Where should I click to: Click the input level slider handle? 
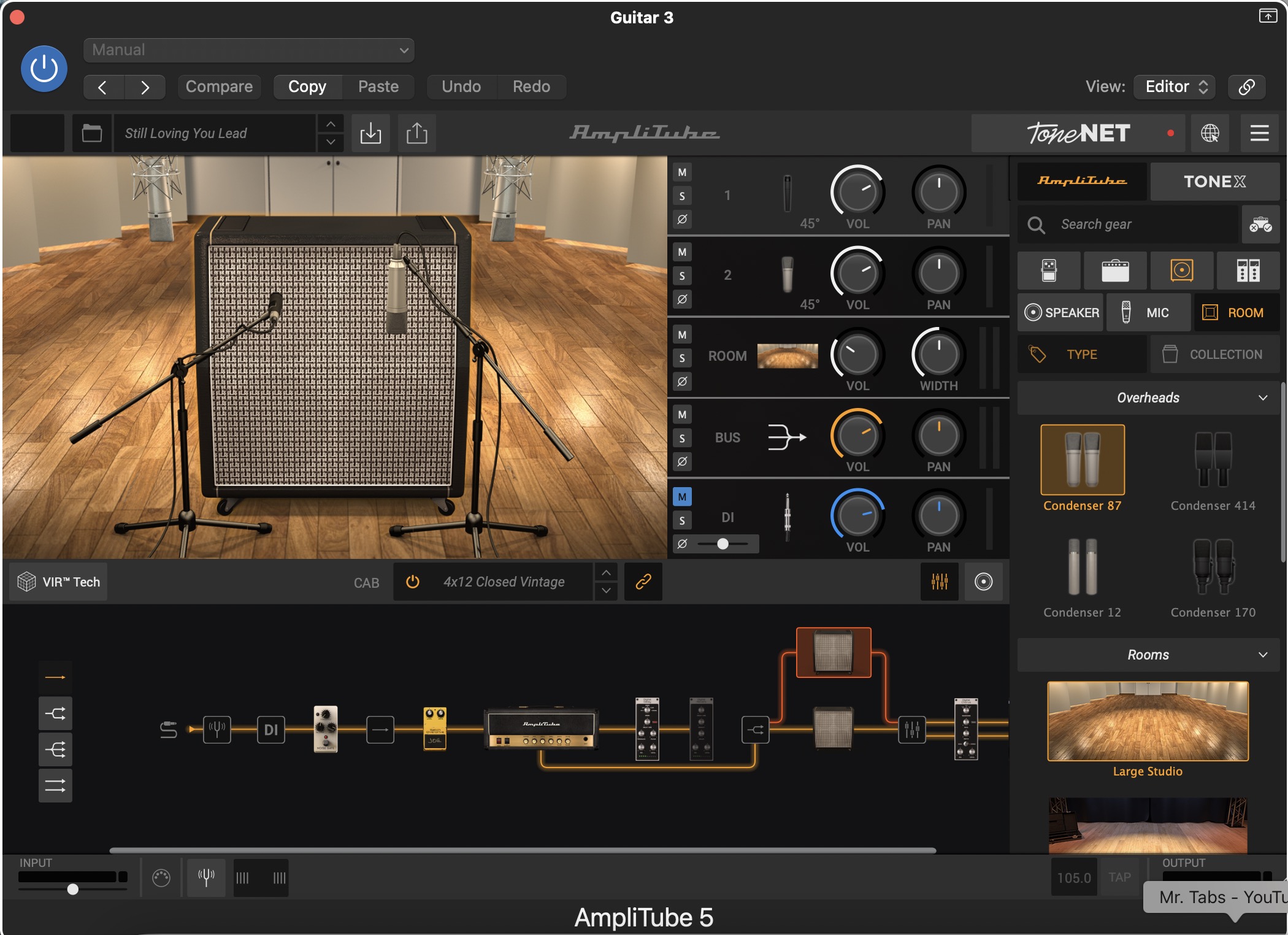coord(73,889)
